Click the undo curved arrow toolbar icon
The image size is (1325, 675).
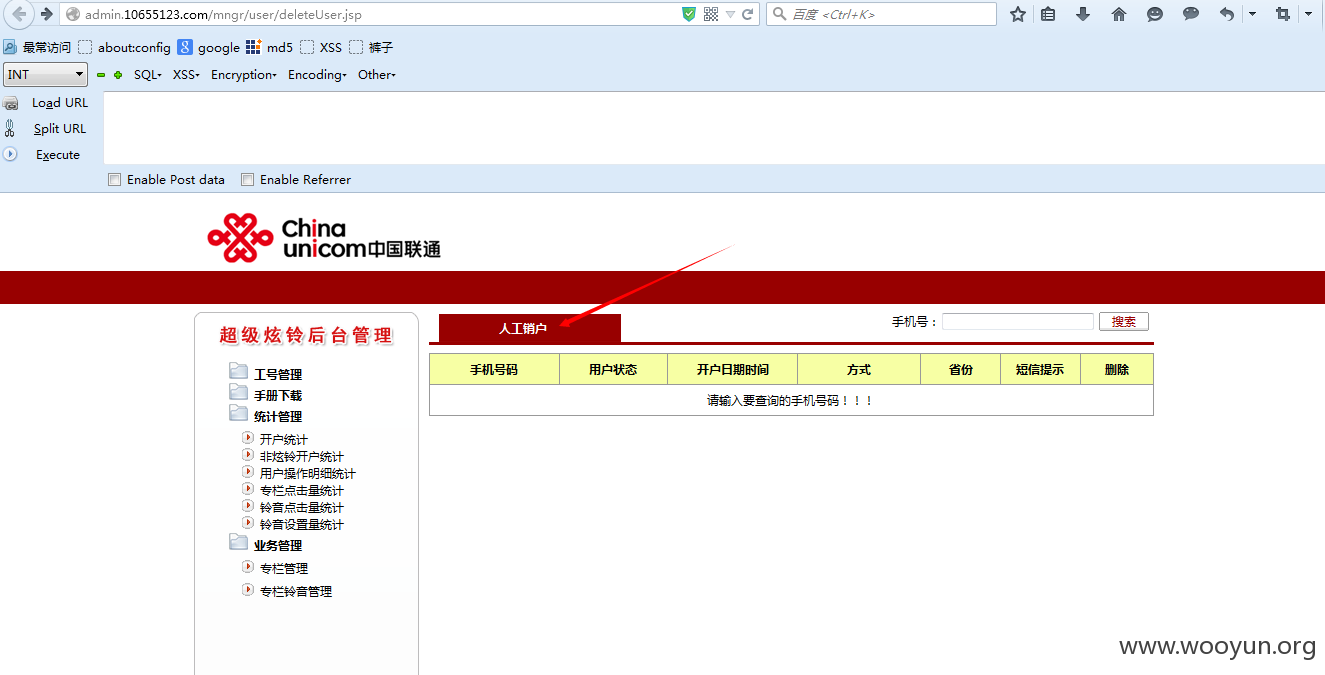click(x=1227, y=14)
